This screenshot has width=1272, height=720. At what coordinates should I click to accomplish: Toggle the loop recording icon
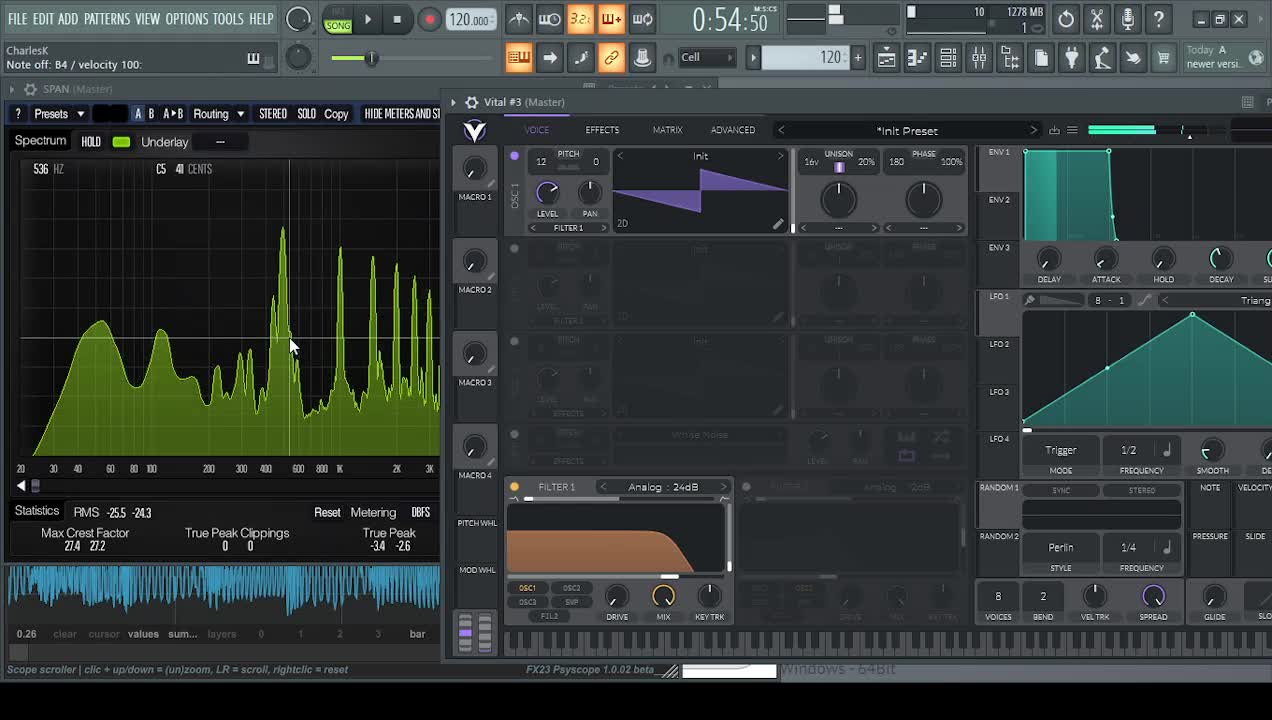[x=642, y=19]
